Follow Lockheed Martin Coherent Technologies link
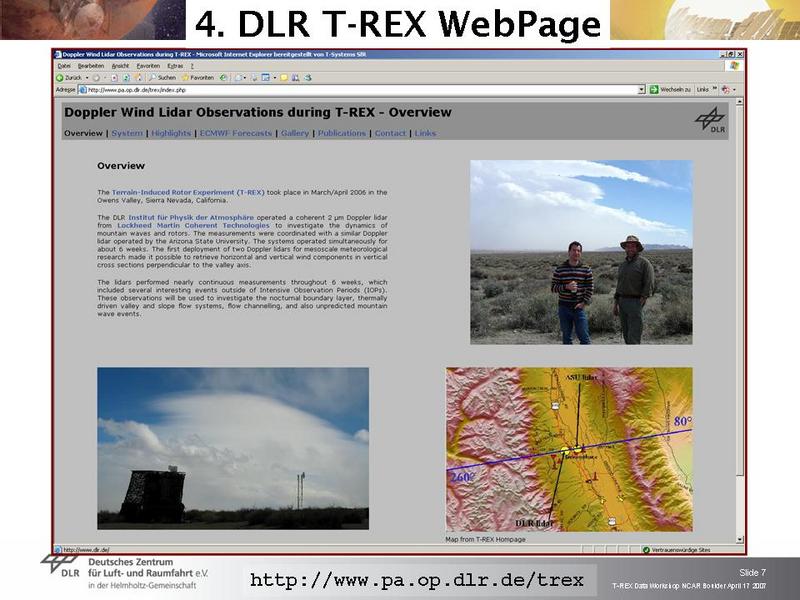The width and height of the screenshot is (800, 600). click(193, 226)
